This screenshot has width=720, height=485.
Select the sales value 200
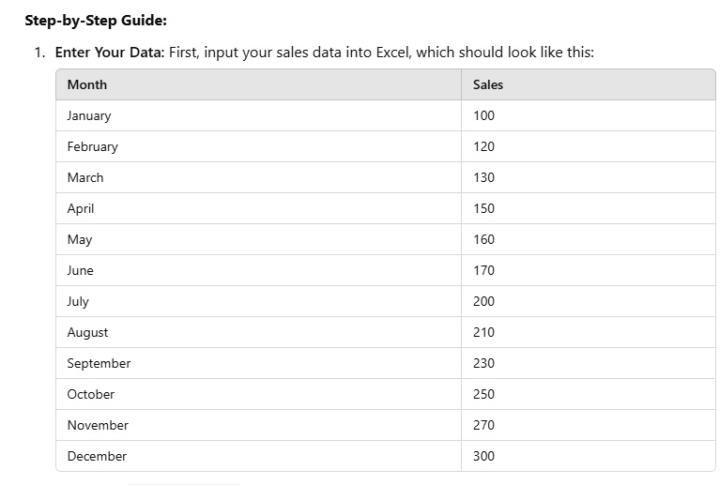tap(484, 302)
